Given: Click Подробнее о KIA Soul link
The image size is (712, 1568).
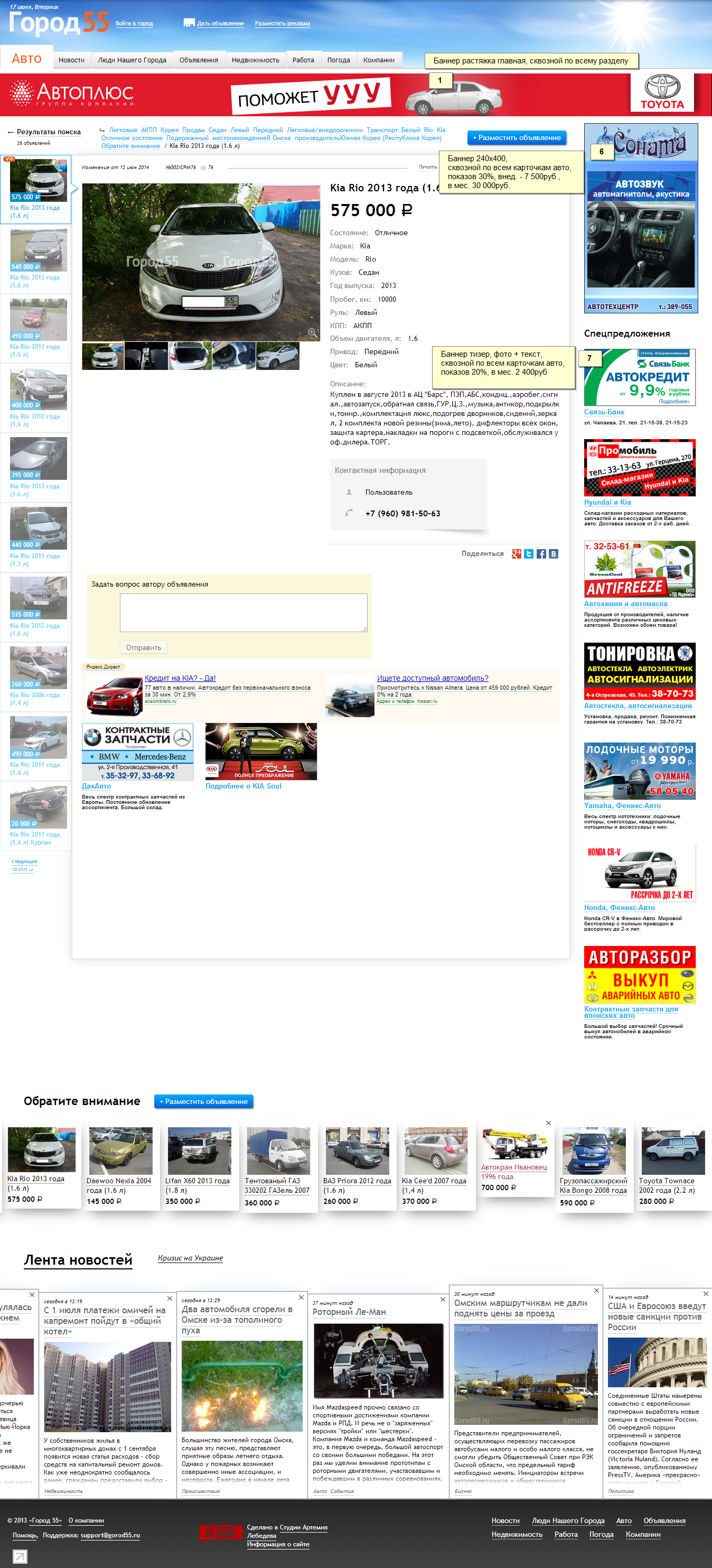Looking at the screenshot, I should 243,786.
